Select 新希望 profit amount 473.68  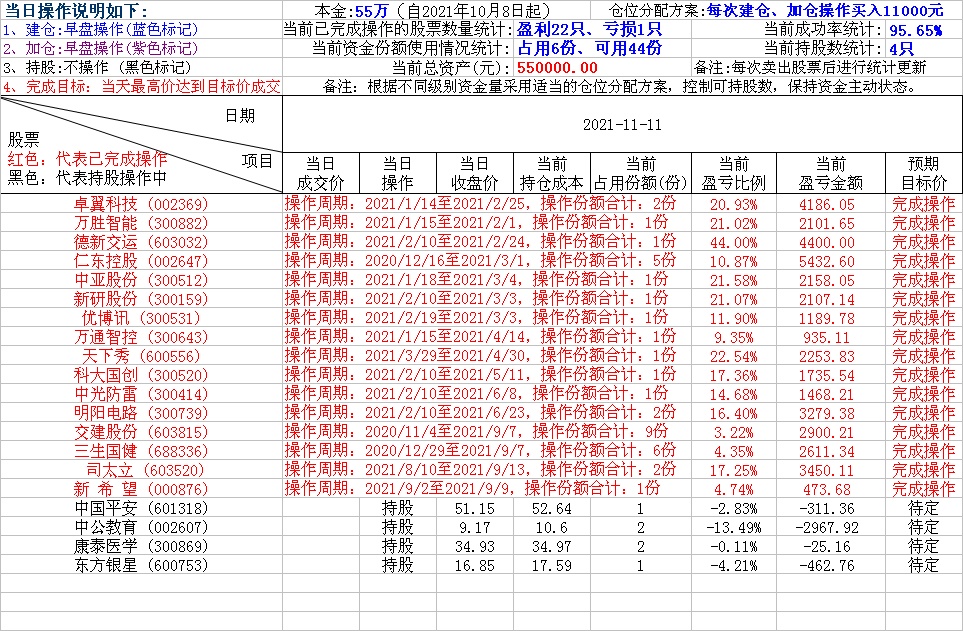tap(827, 490)
